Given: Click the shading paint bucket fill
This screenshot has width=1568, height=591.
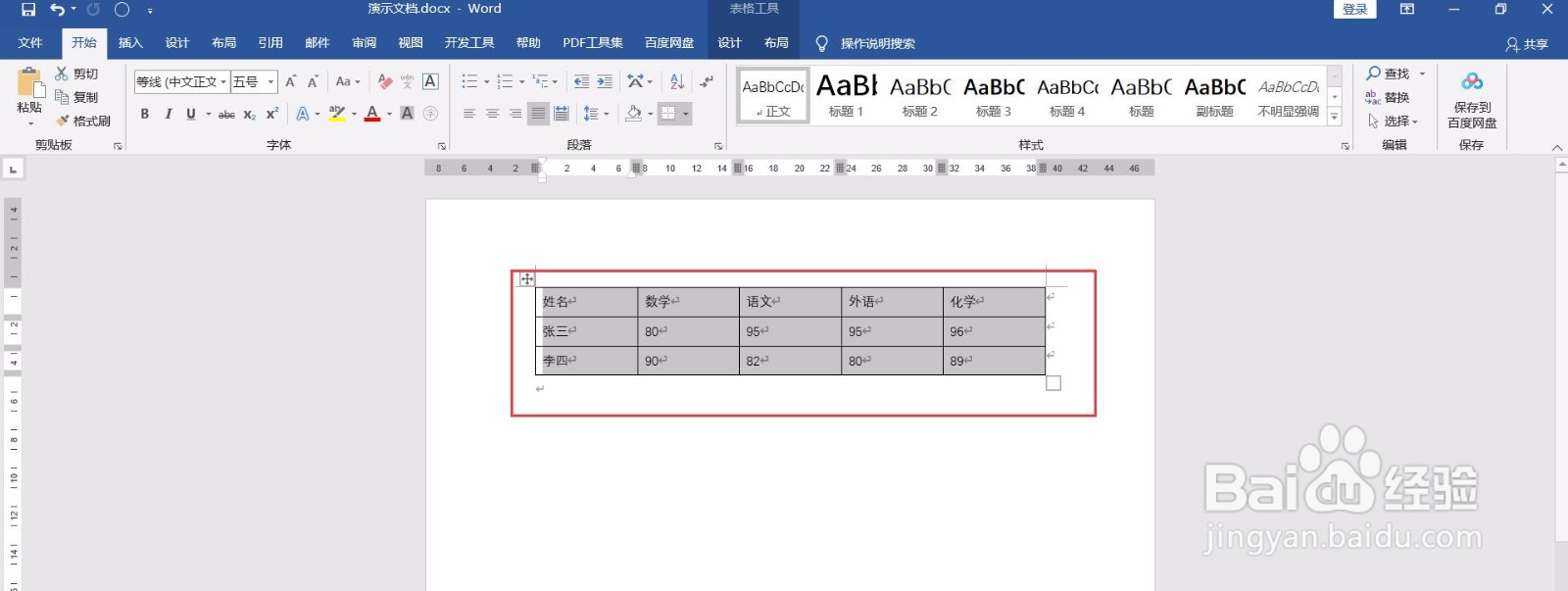Looking at the screenshot, I should click(x=634, y=114).
